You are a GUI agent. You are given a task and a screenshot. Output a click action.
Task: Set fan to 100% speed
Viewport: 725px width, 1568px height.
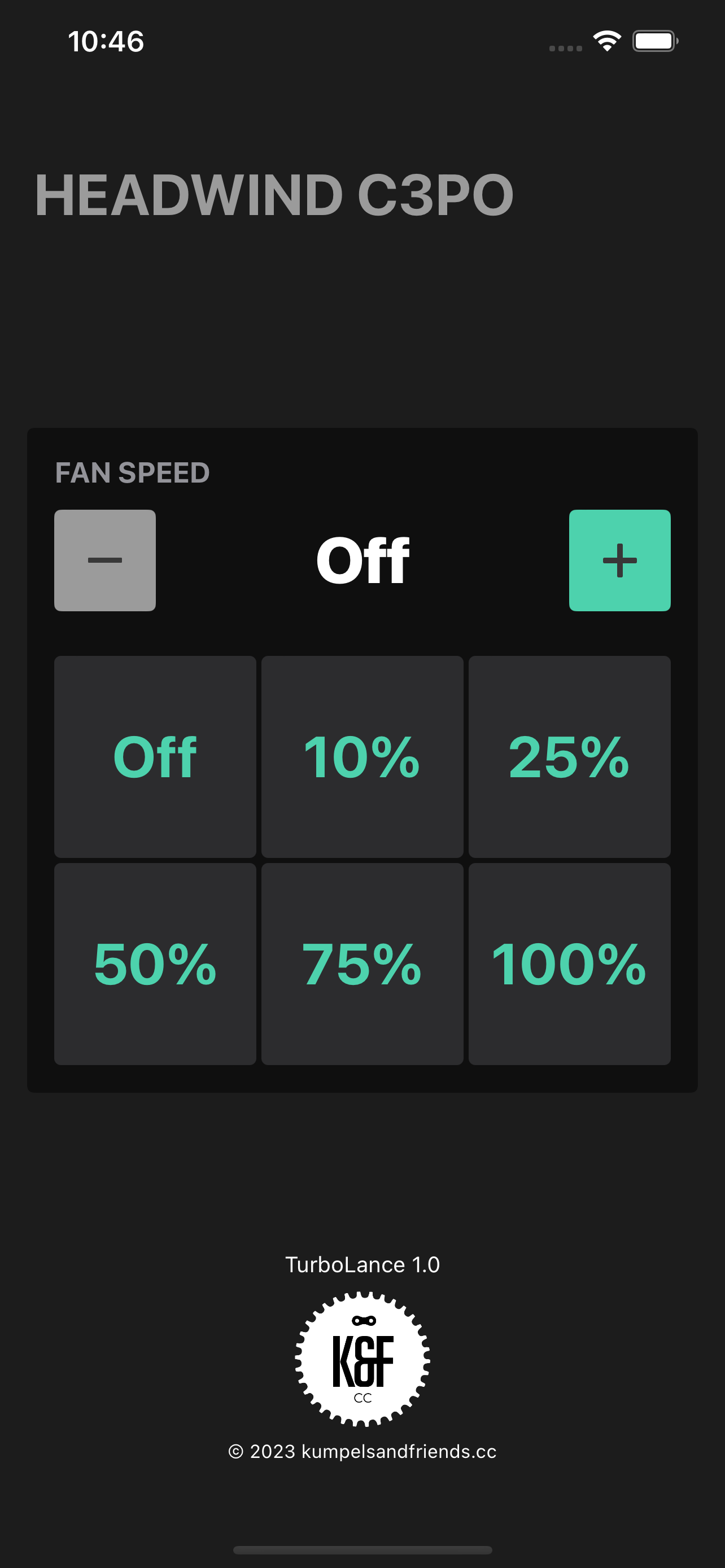click(x=570, y=963)
